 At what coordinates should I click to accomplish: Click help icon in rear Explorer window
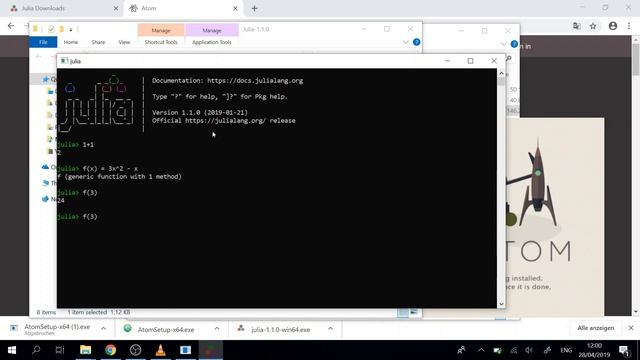[x=514, y=44]
